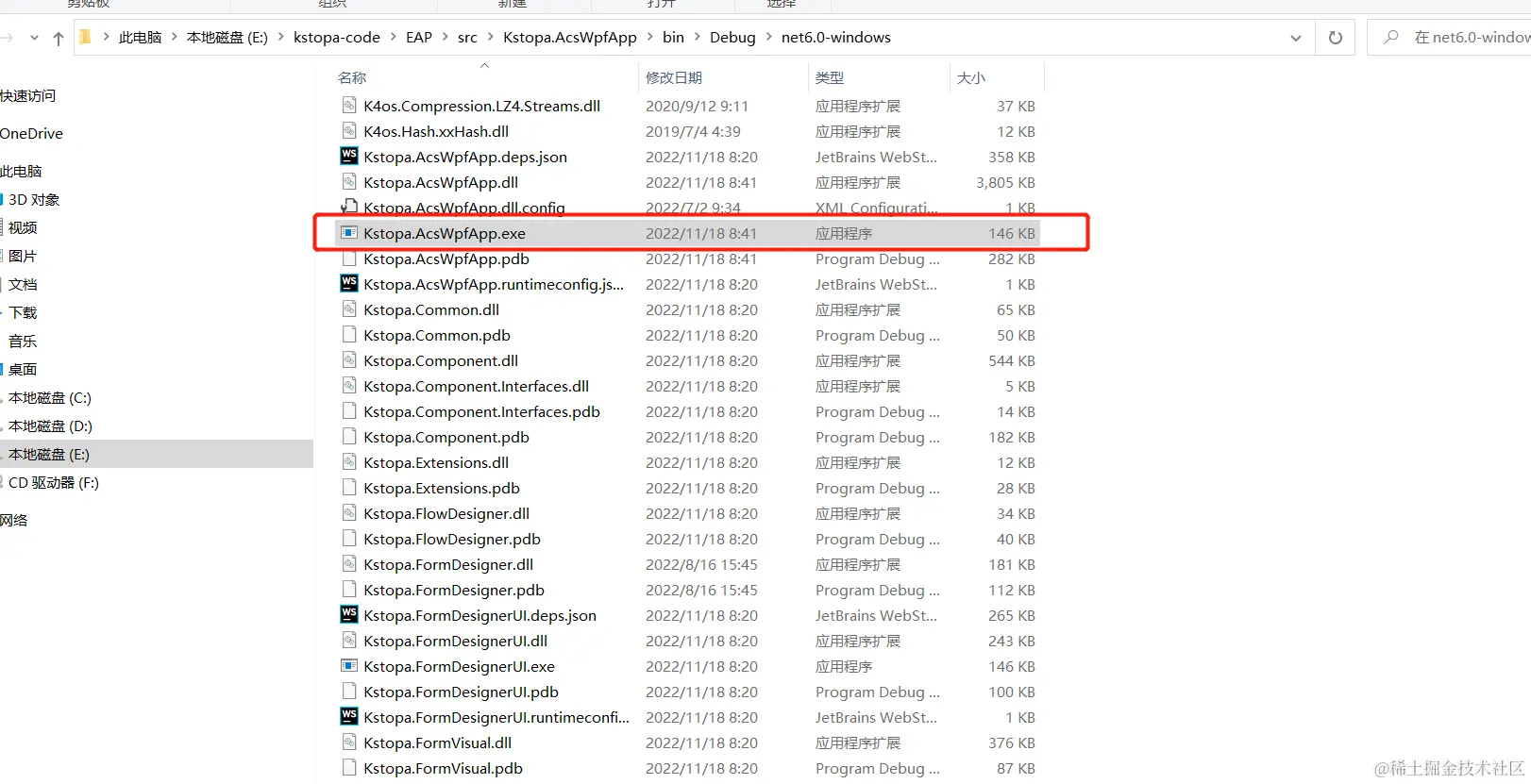Refresh the current folder view
The width and height of the screenshot is (1531, 784).
1336,38
